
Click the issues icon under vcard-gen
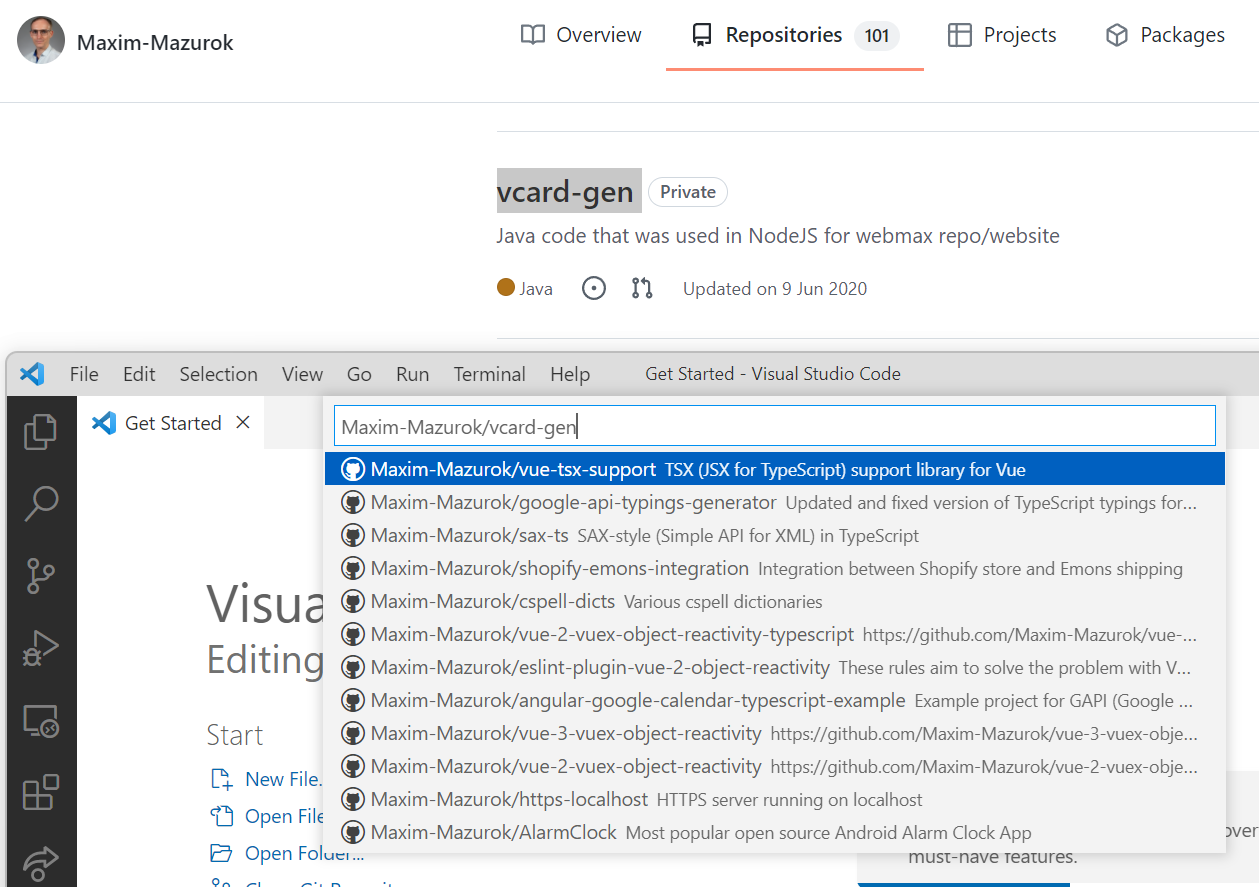593,288
